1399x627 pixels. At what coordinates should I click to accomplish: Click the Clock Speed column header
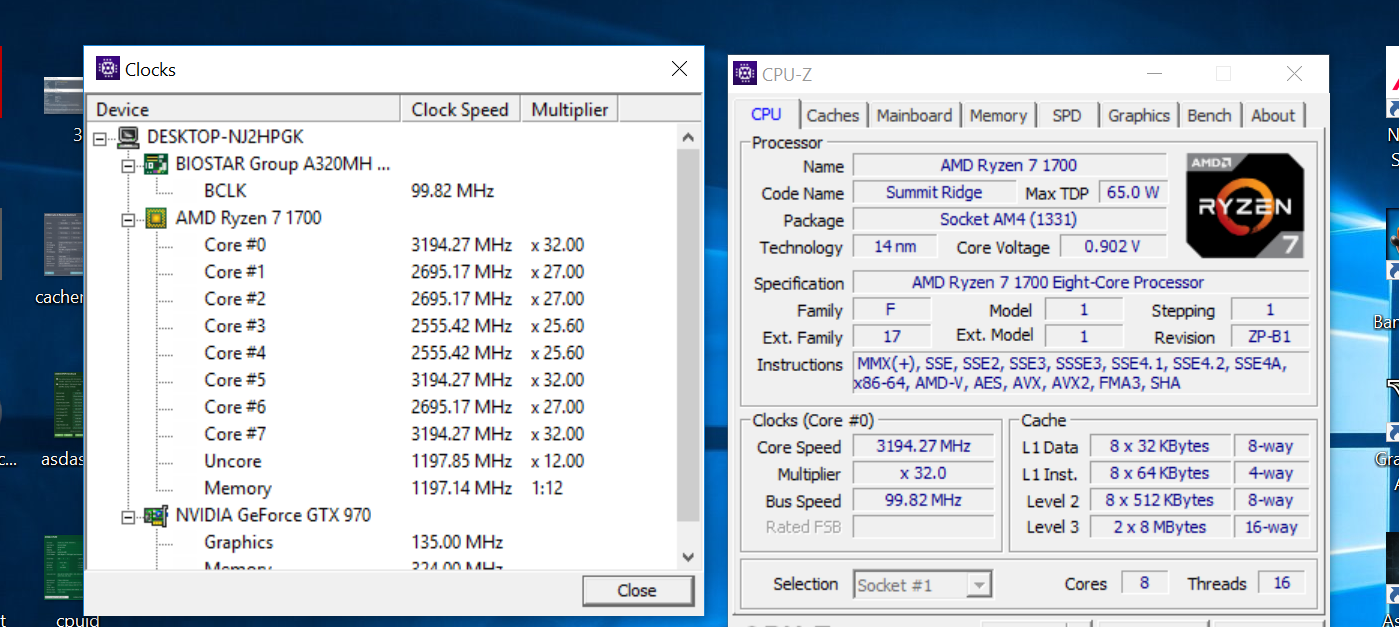460,109
